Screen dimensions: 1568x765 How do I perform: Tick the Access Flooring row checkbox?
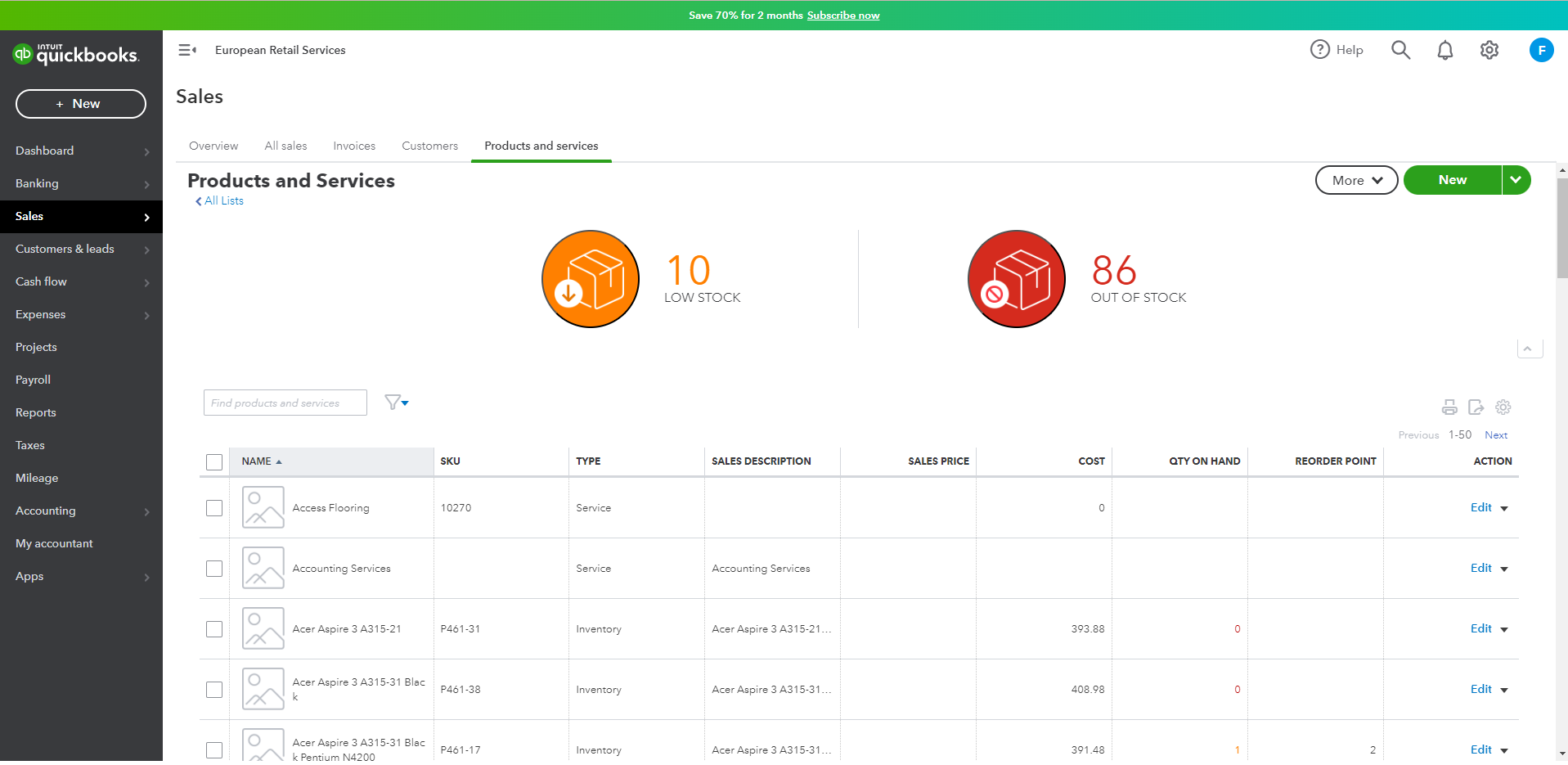point(214,508)
